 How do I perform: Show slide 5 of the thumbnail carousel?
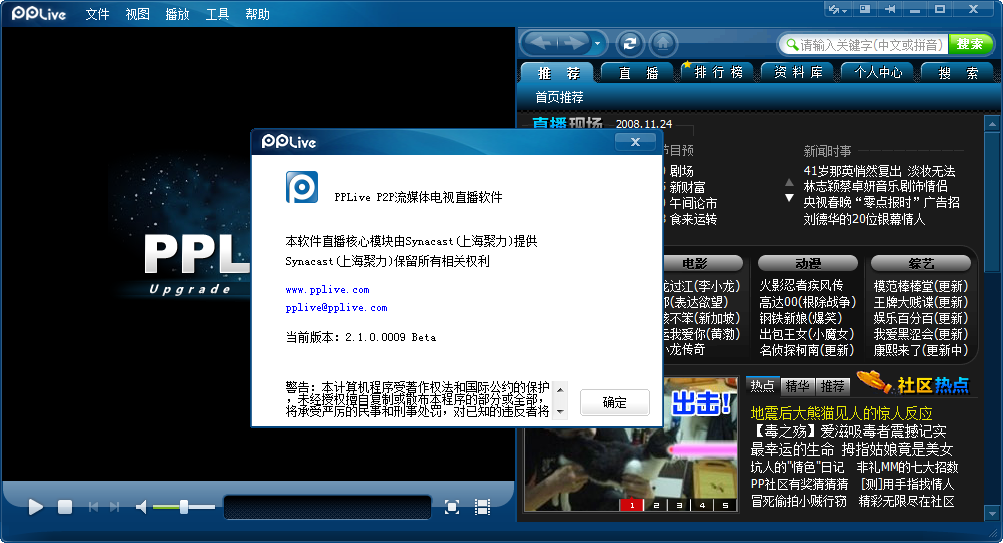point(725,505)
